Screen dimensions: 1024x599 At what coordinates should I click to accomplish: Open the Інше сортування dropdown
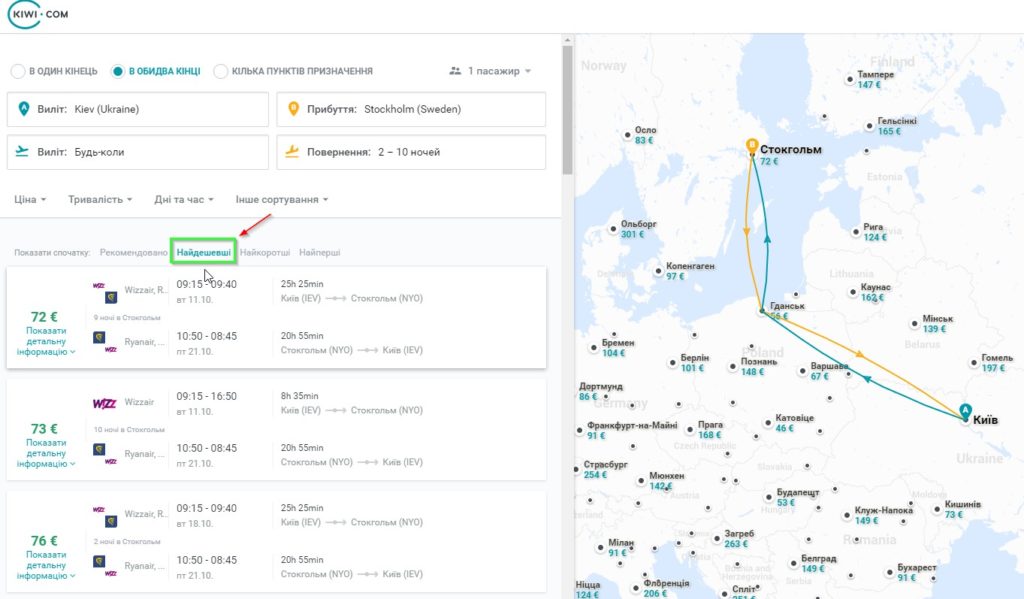[281, 199]
